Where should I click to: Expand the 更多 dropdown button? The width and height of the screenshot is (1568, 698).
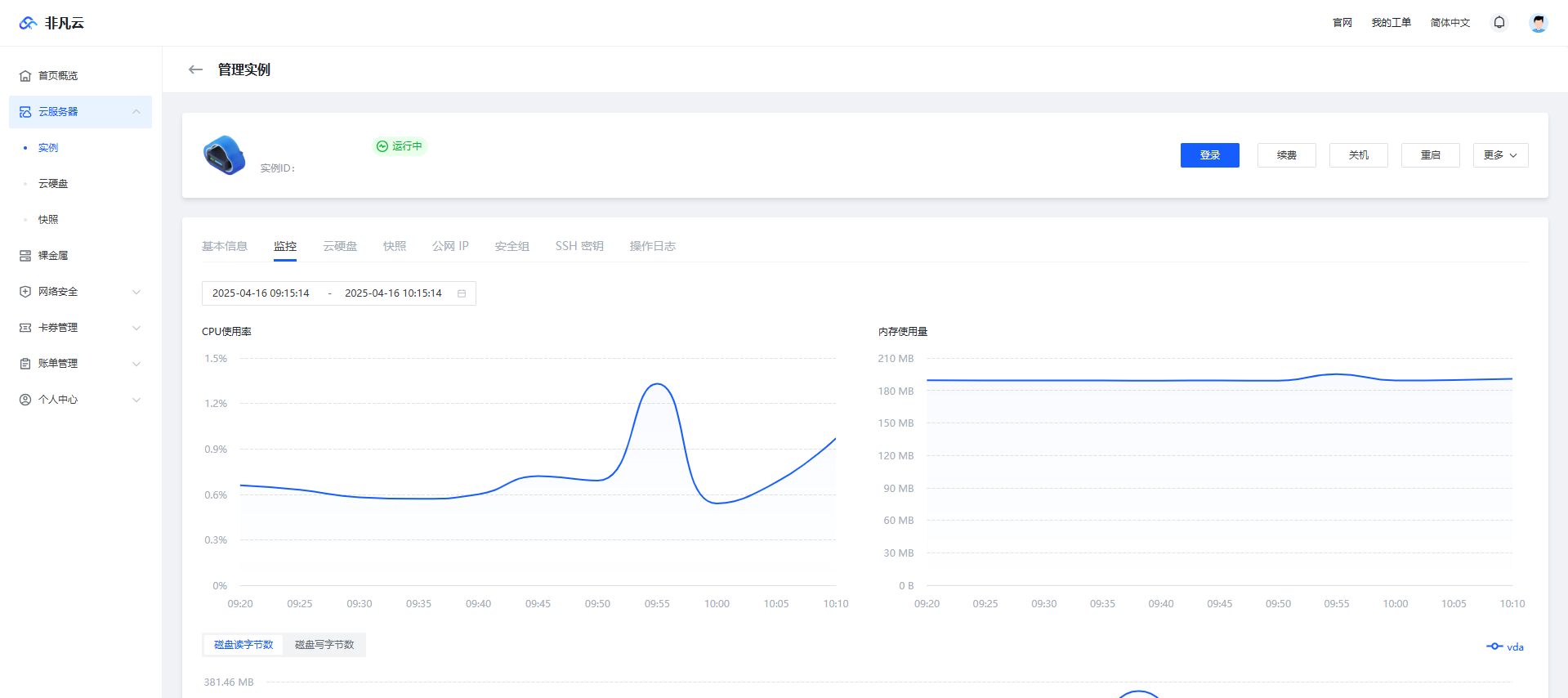1500,155
